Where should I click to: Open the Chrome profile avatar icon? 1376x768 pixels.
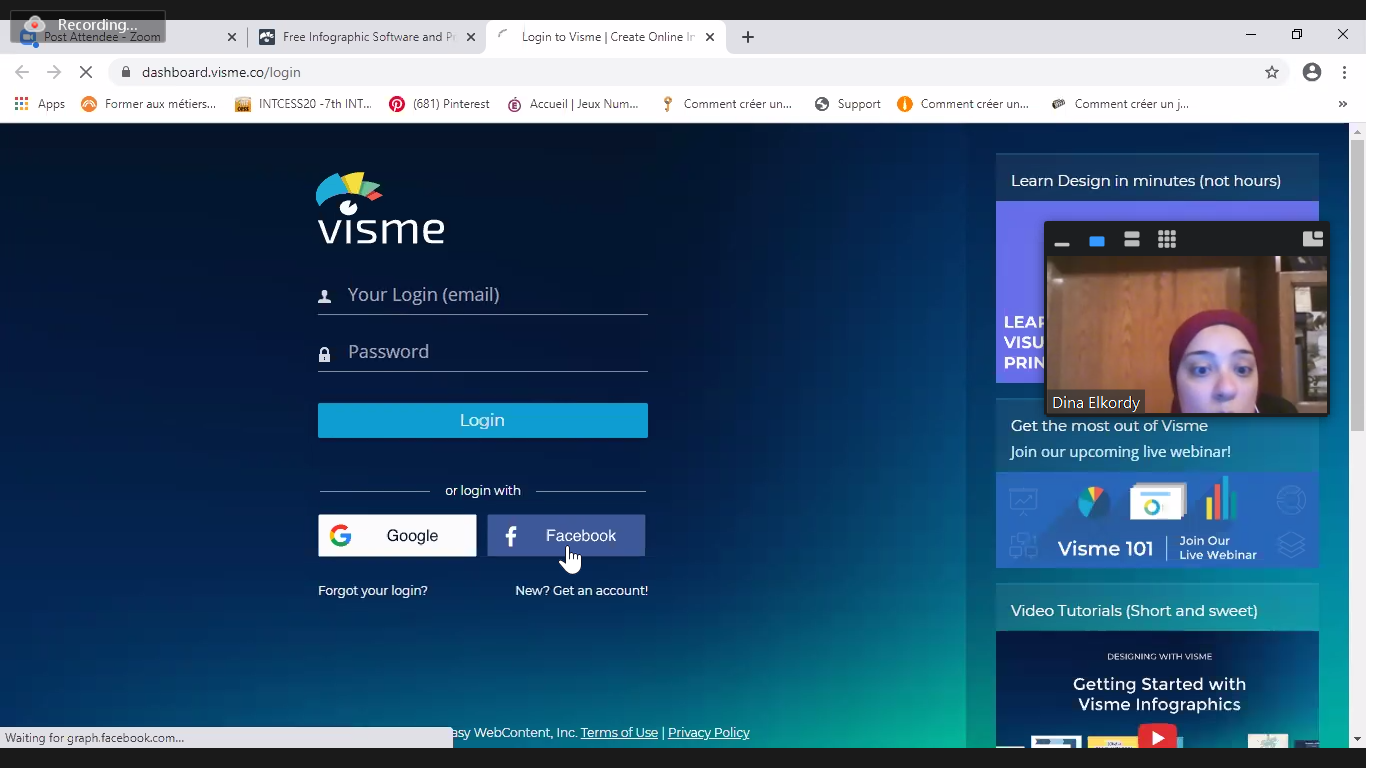tap(1312, 72)
